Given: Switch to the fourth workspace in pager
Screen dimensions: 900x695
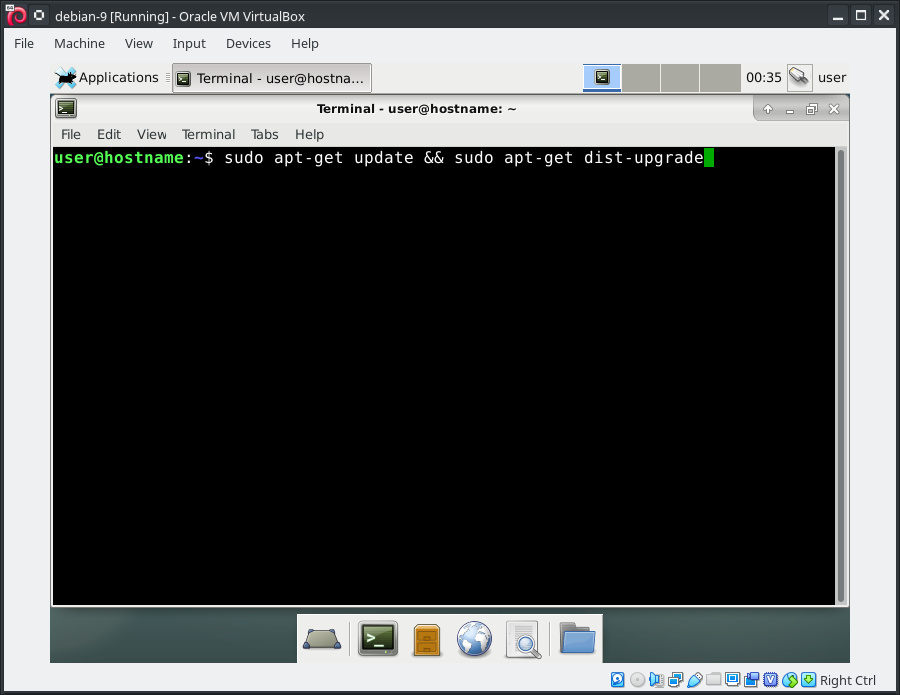Looking at the screenshot, I should pos(720,77).
